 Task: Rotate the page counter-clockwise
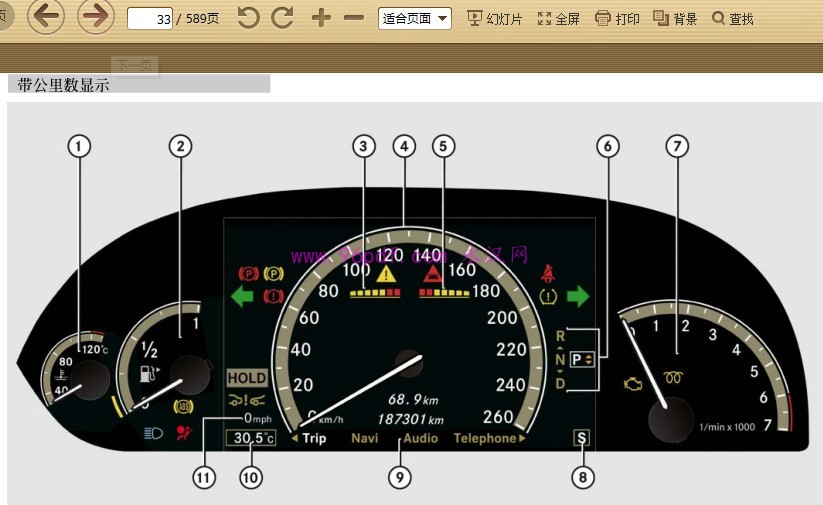[248, 18]
